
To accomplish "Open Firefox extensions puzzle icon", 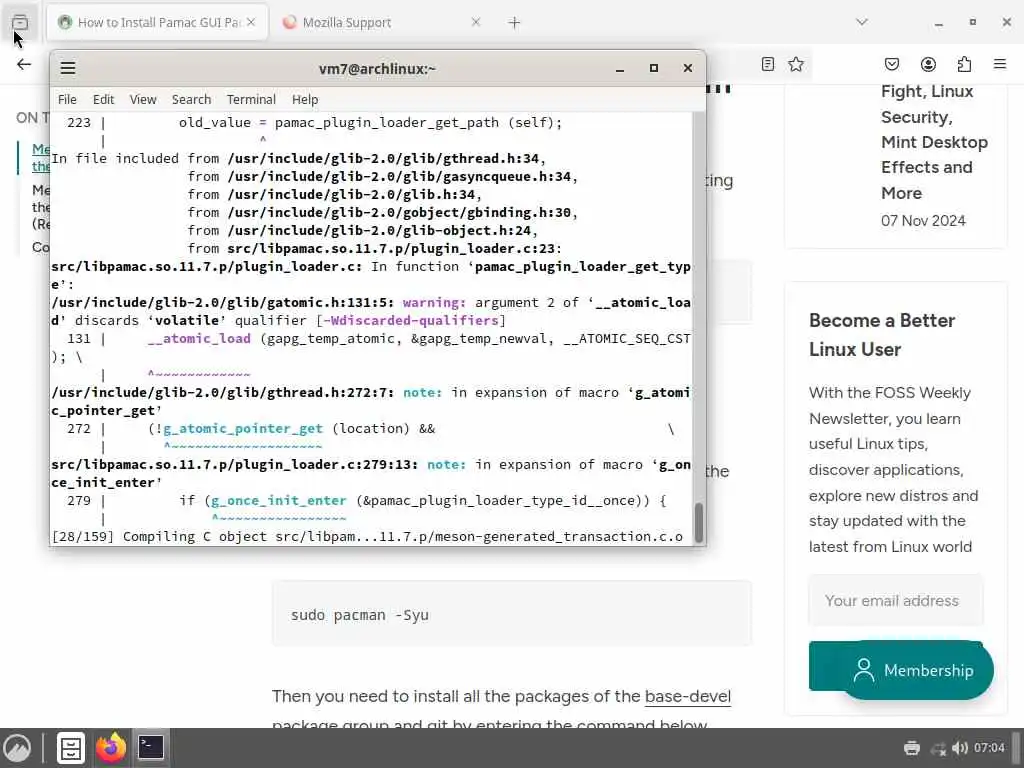I will coord(965,64).
